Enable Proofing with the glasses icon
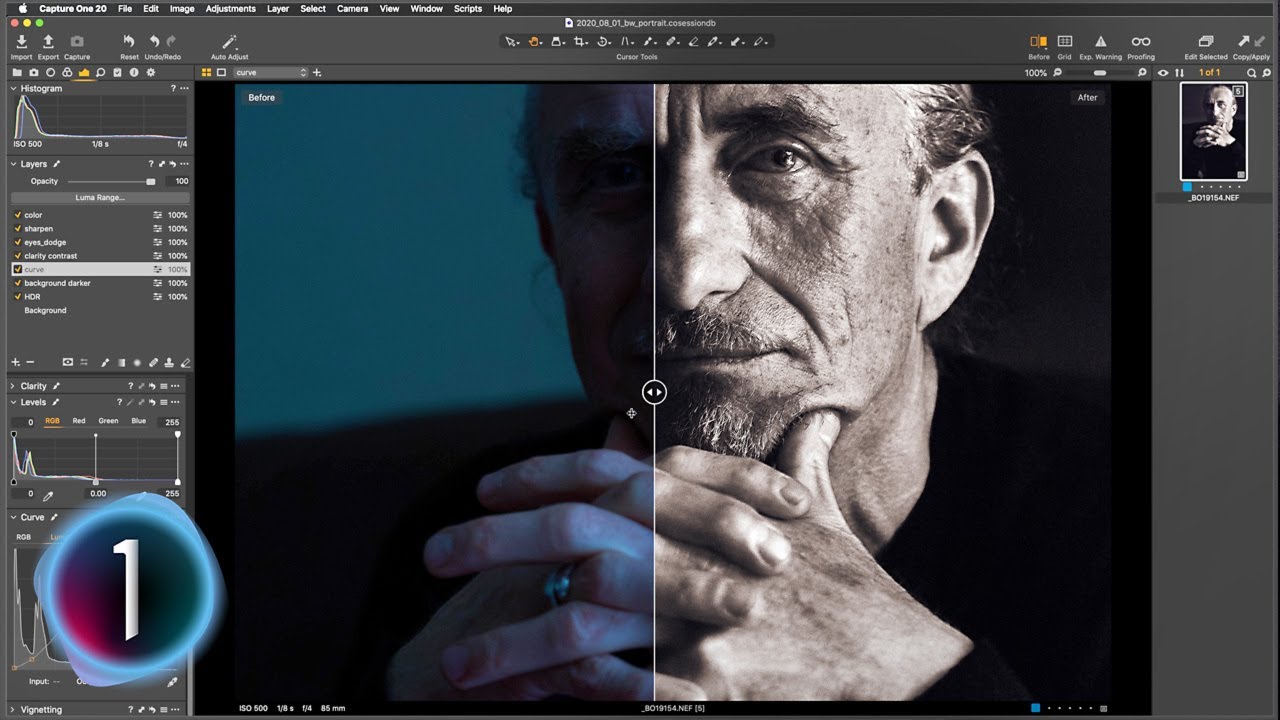 point(1141,41)
